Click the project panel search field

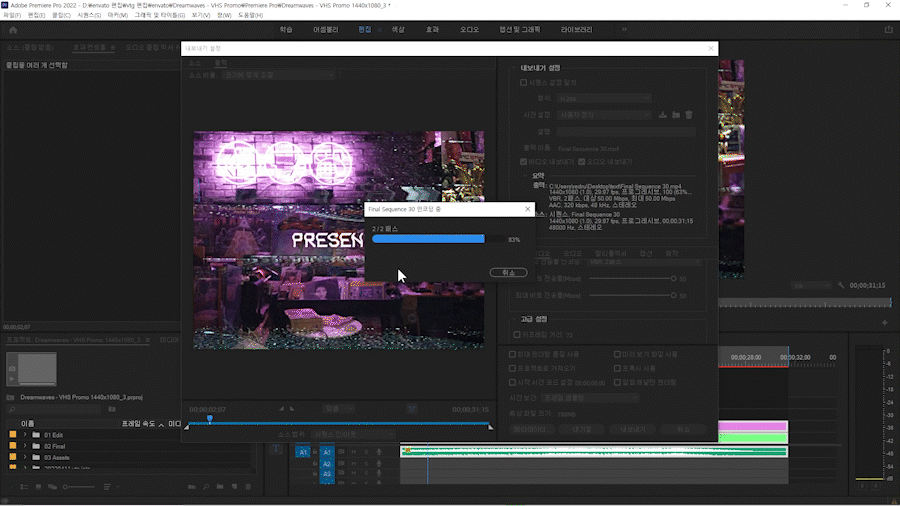[55, 409]
